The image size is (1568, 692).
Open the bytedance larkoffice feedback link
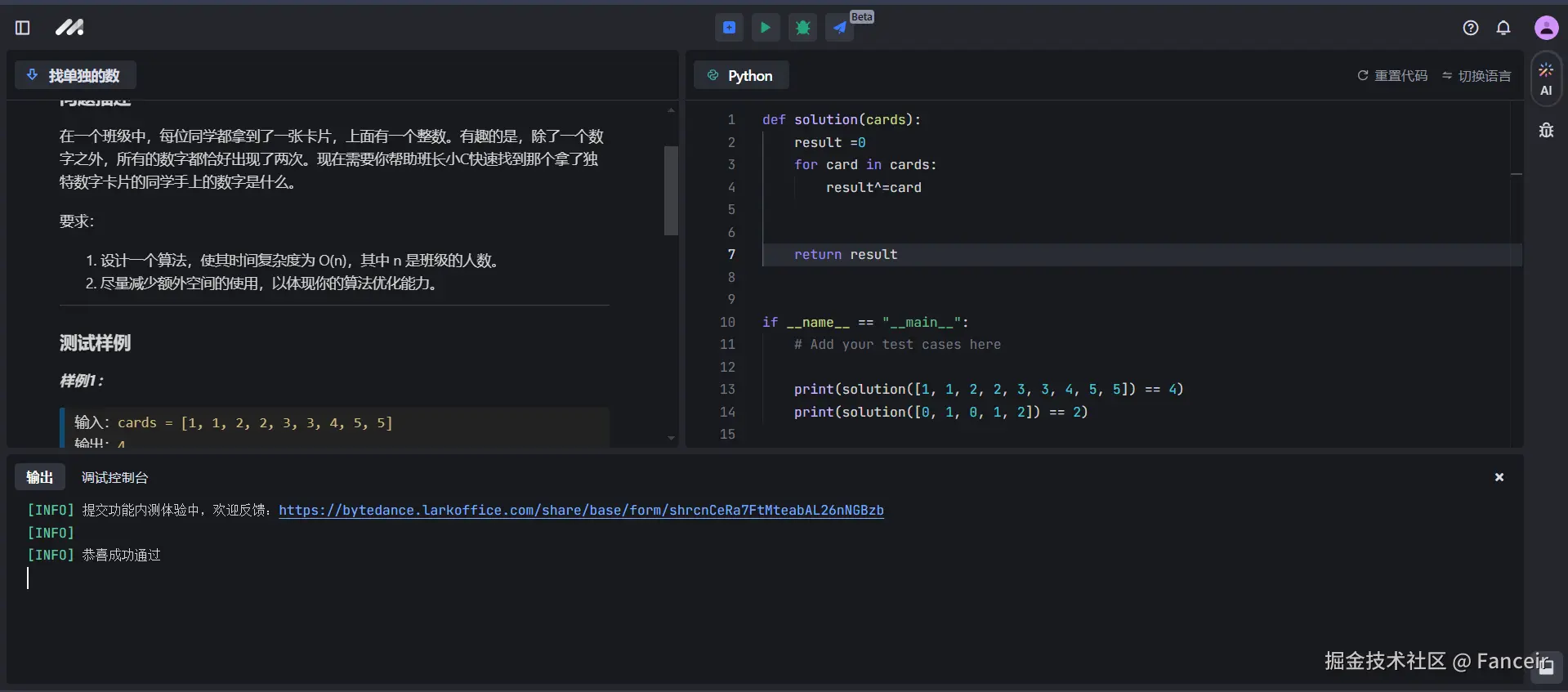tap(581, 510)
